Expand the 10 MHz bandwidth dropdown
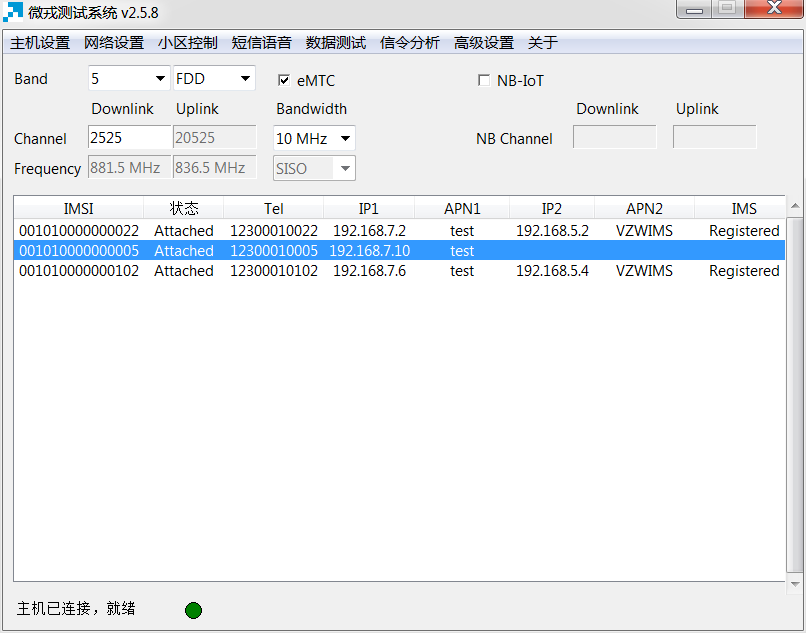 click(x=314, y=138)
